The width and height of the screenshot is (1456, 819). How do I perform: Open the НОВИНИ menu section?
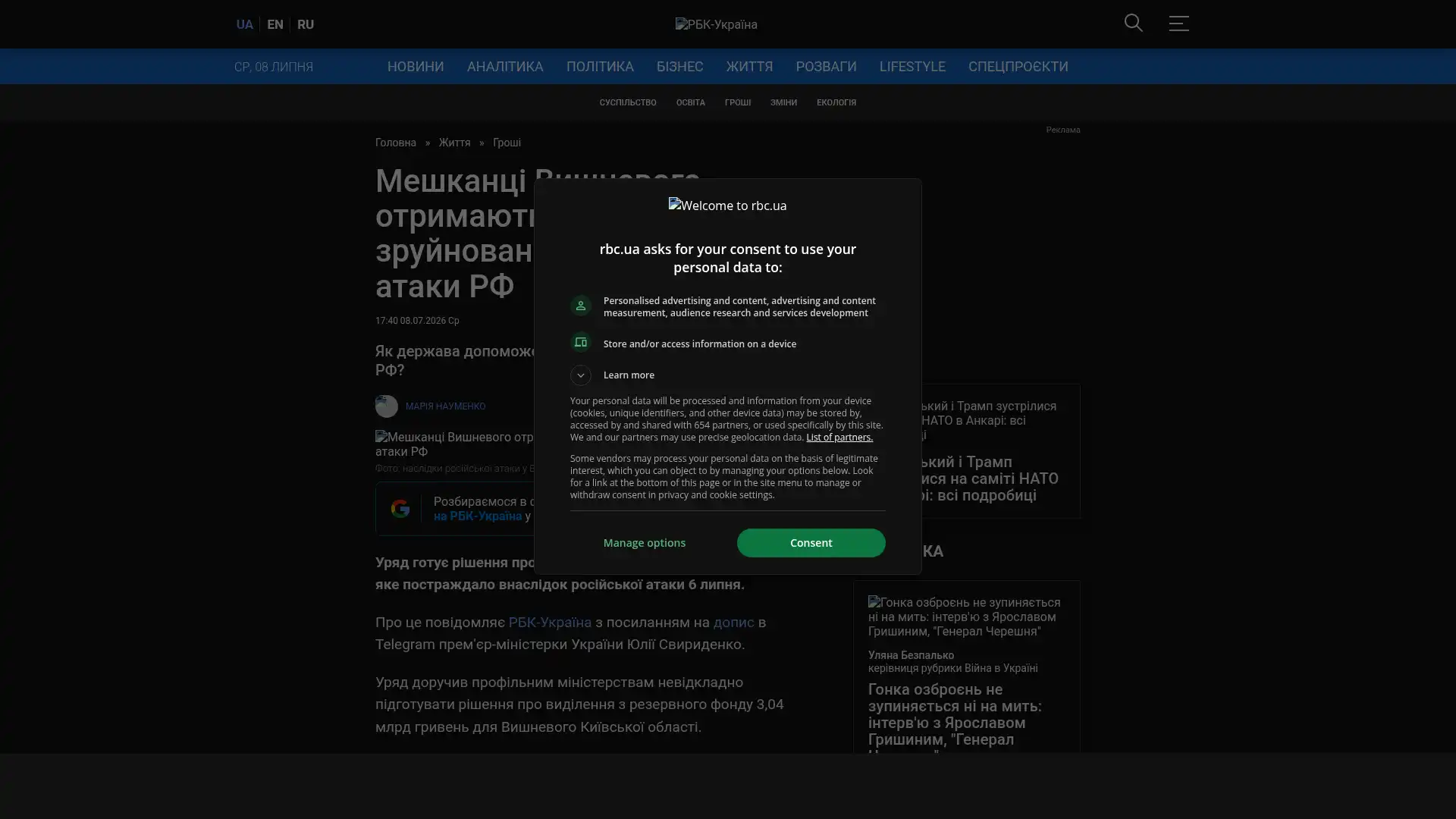(416, 67)
